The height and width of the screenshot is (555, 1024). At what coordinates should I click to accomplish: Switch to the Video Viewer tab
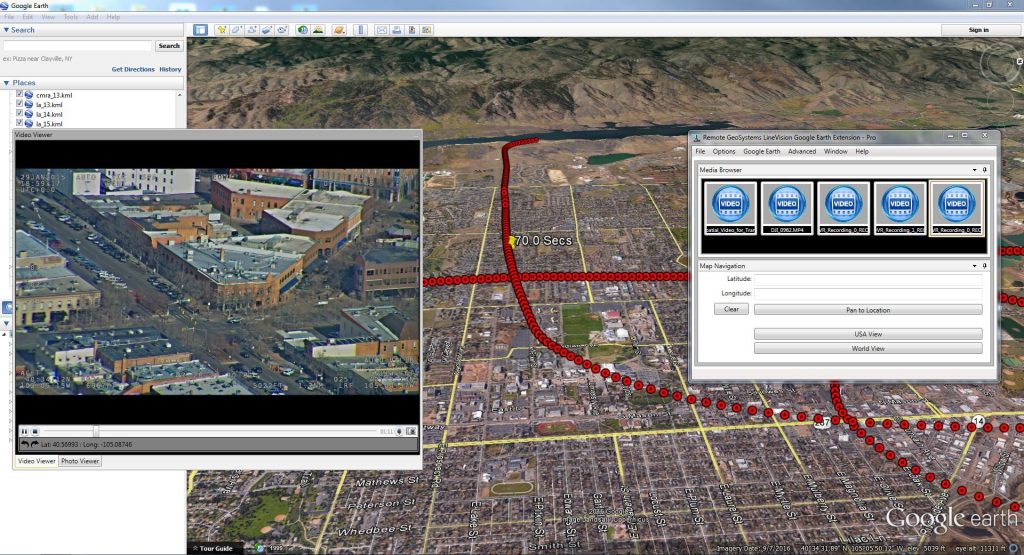37,461
